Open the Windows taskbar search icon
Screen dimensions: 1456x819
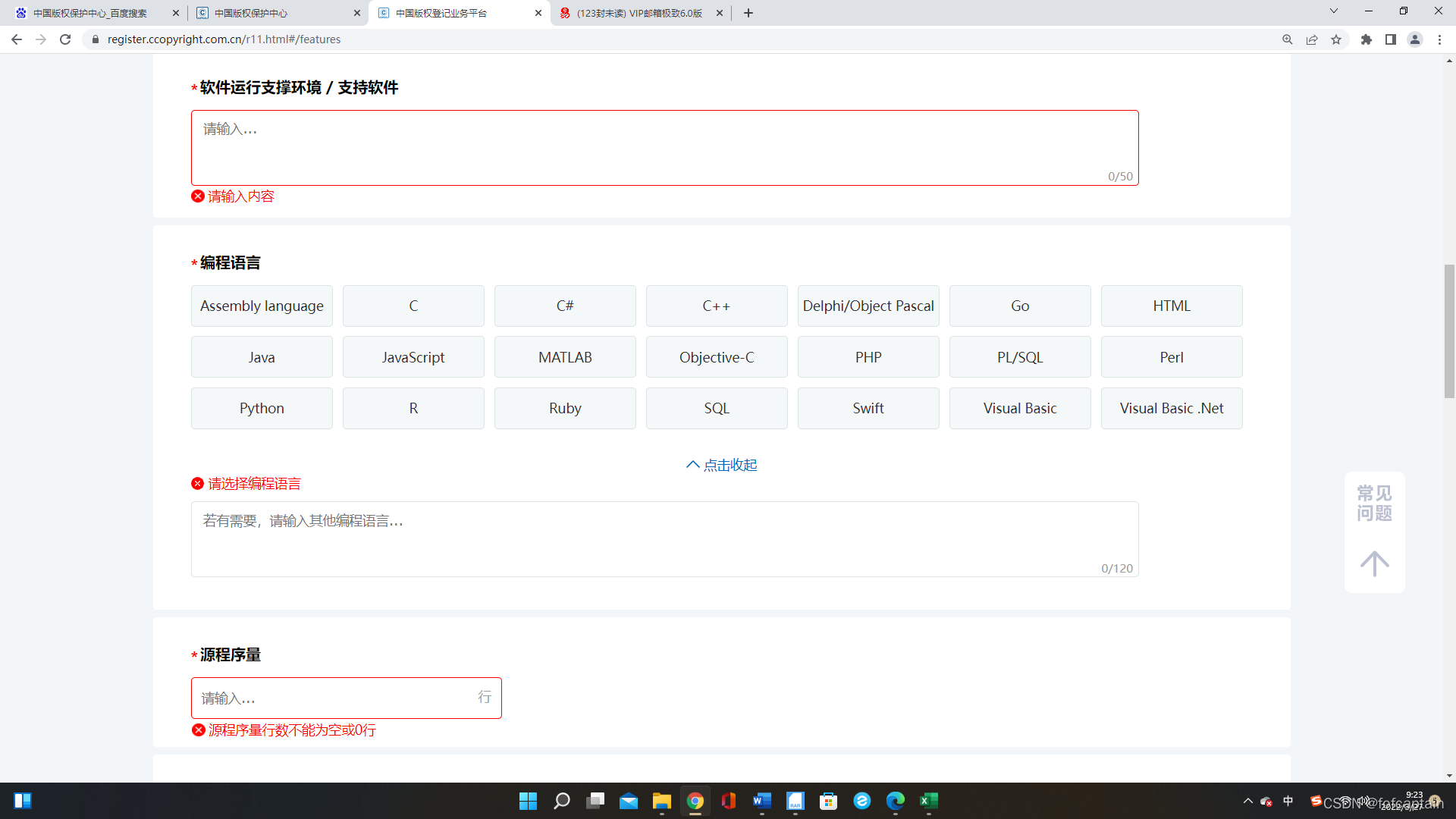tap(562, 801)
